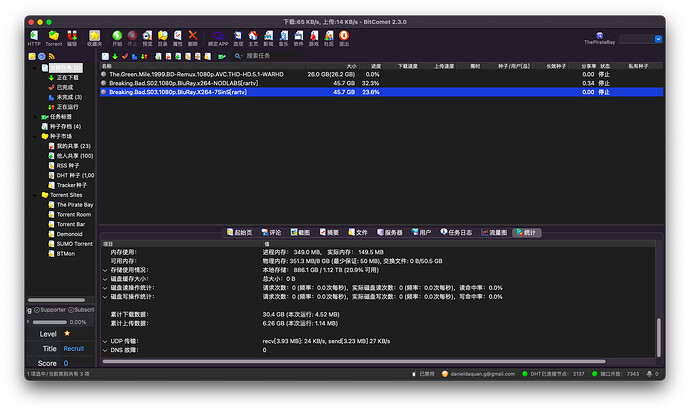Viewport: 690px width, 413px height.
Task: Open the Software (软件) toolbar icon
Action: coord(299,36)
